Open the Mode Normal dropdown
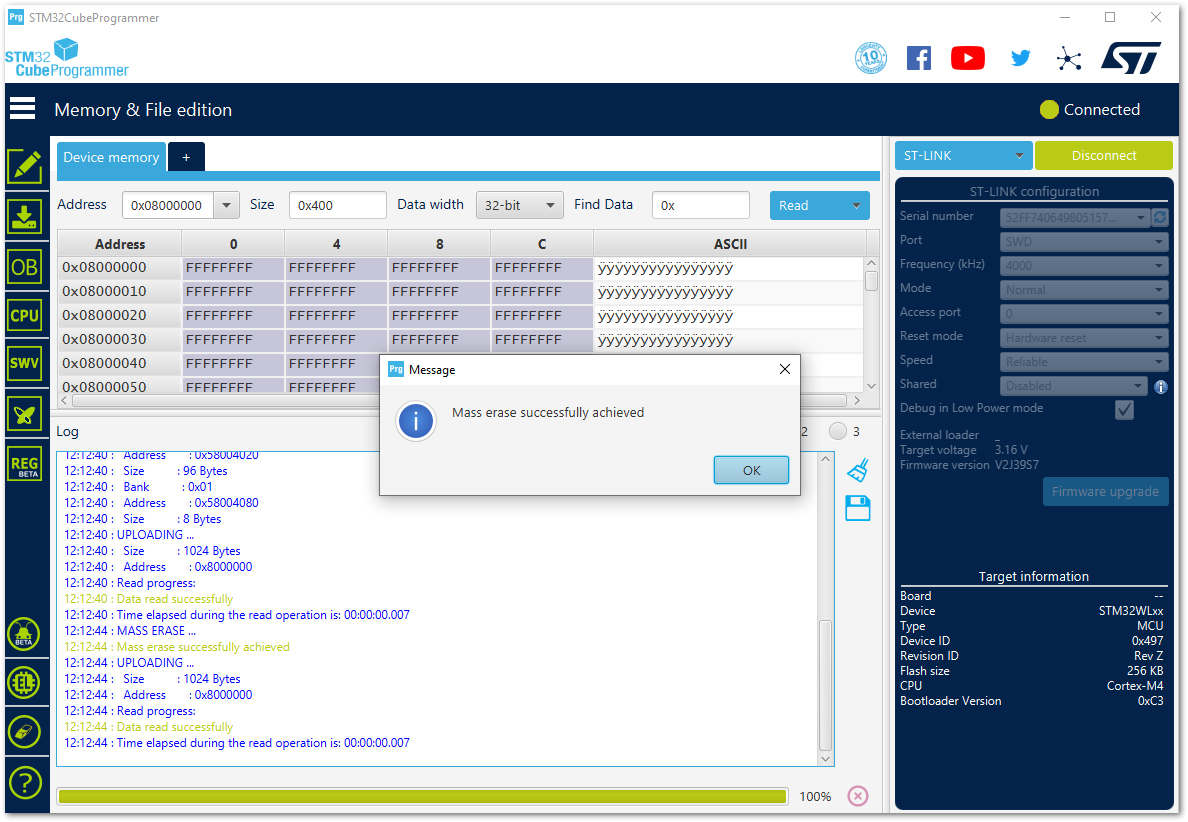Image resolution: width=1188 pixels, height=822 pixels. click(x=1084, y=289)
